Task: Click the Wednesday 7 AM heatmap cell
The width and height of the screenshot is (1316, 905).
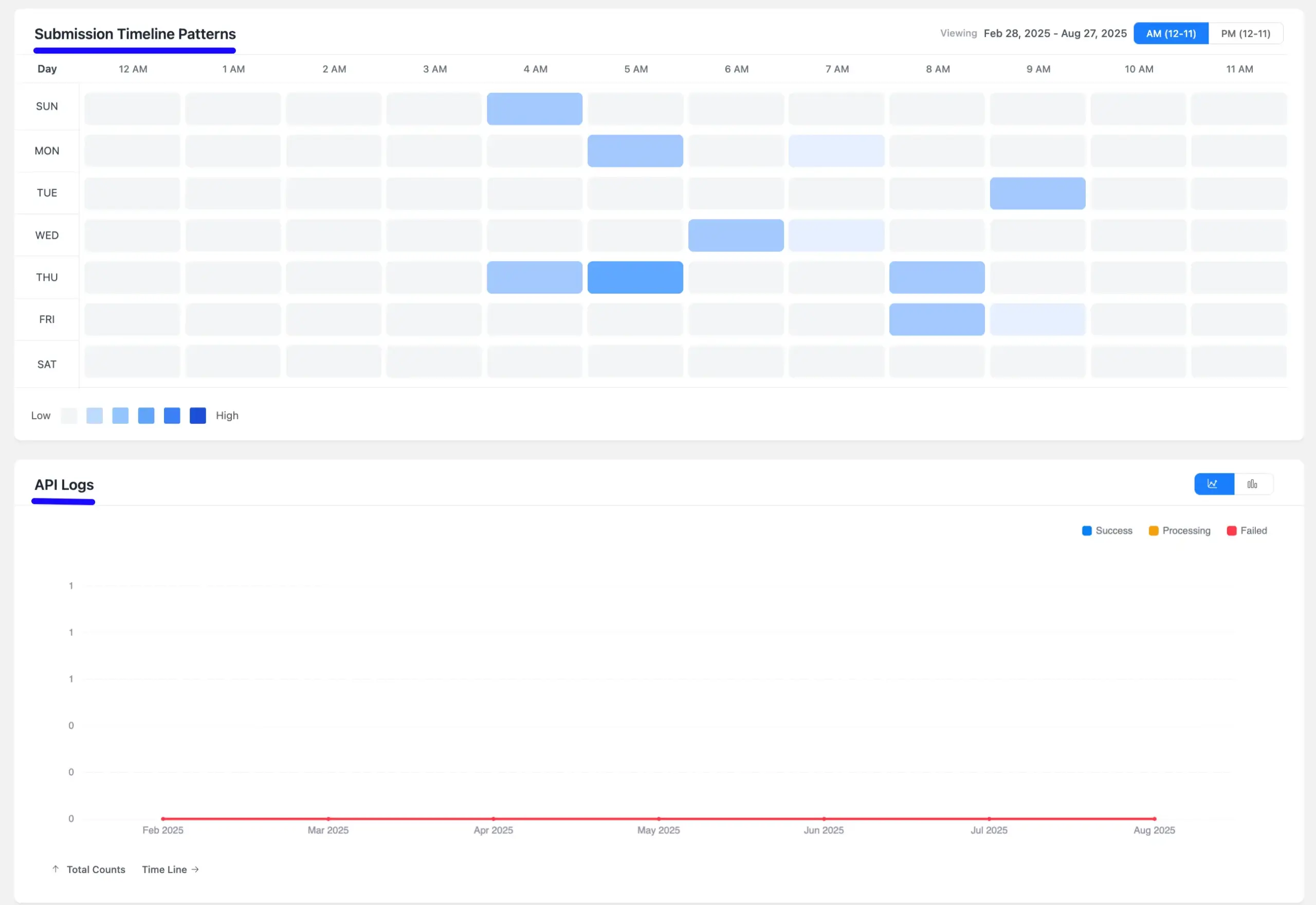Action: (836, 236)
